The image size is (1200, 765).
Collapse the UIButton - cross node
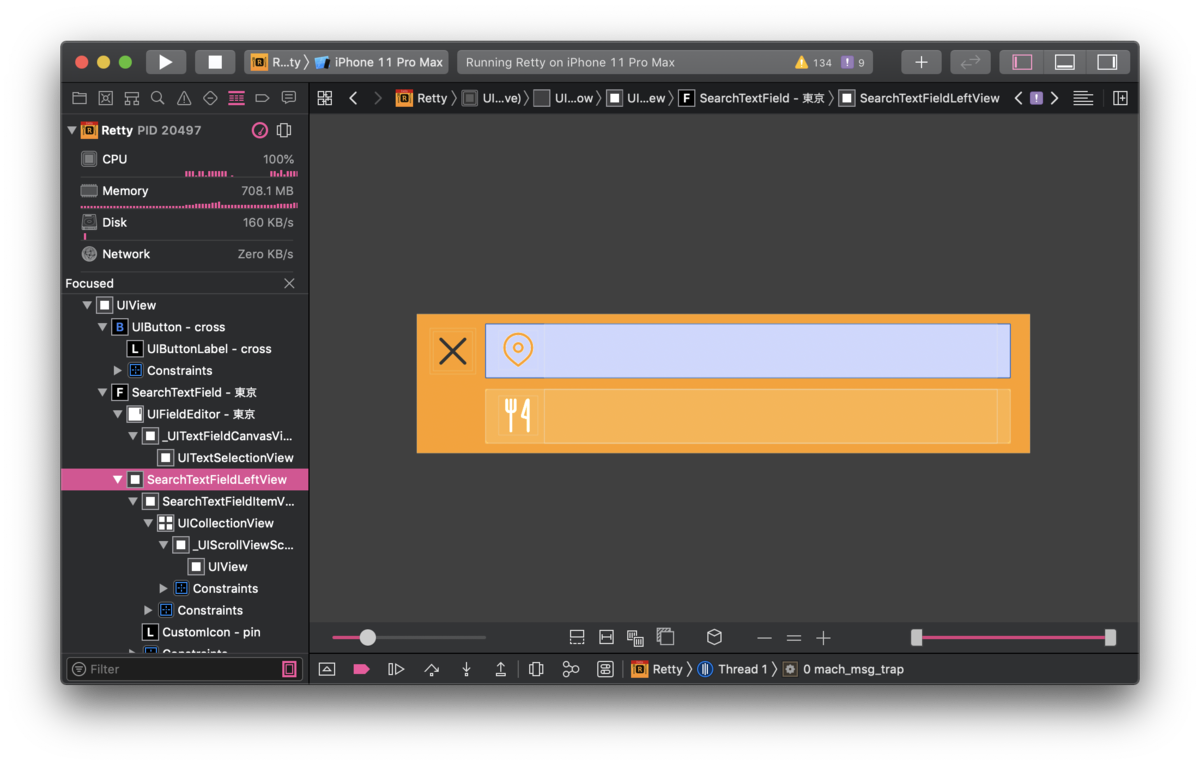click(102, 327)
